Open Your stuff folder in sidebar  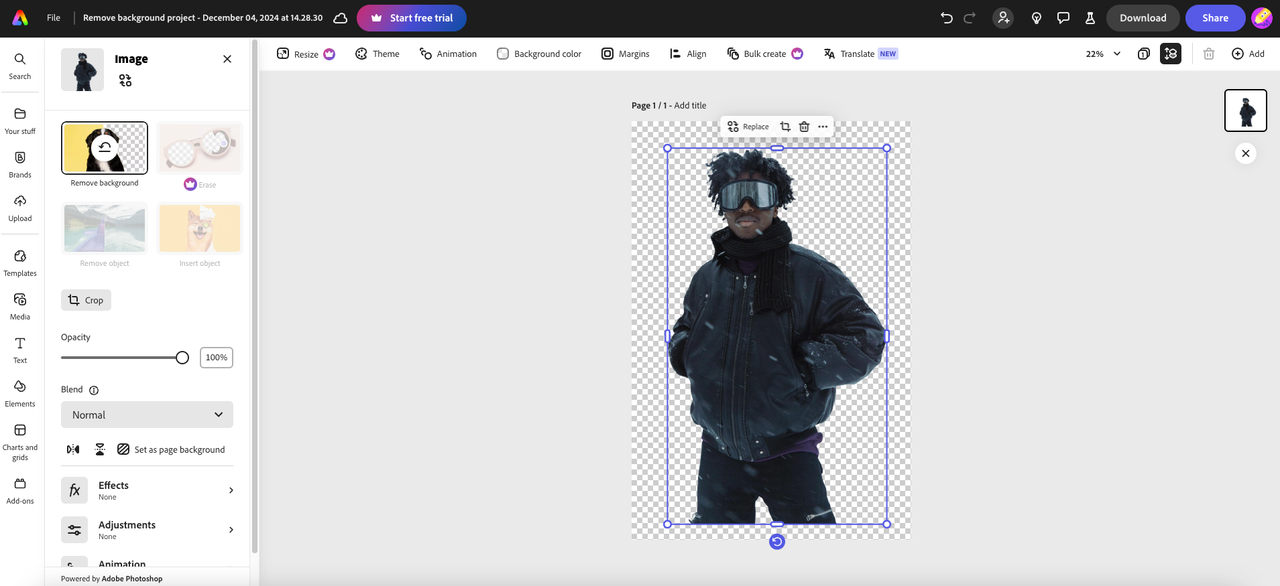click(20, 121)
